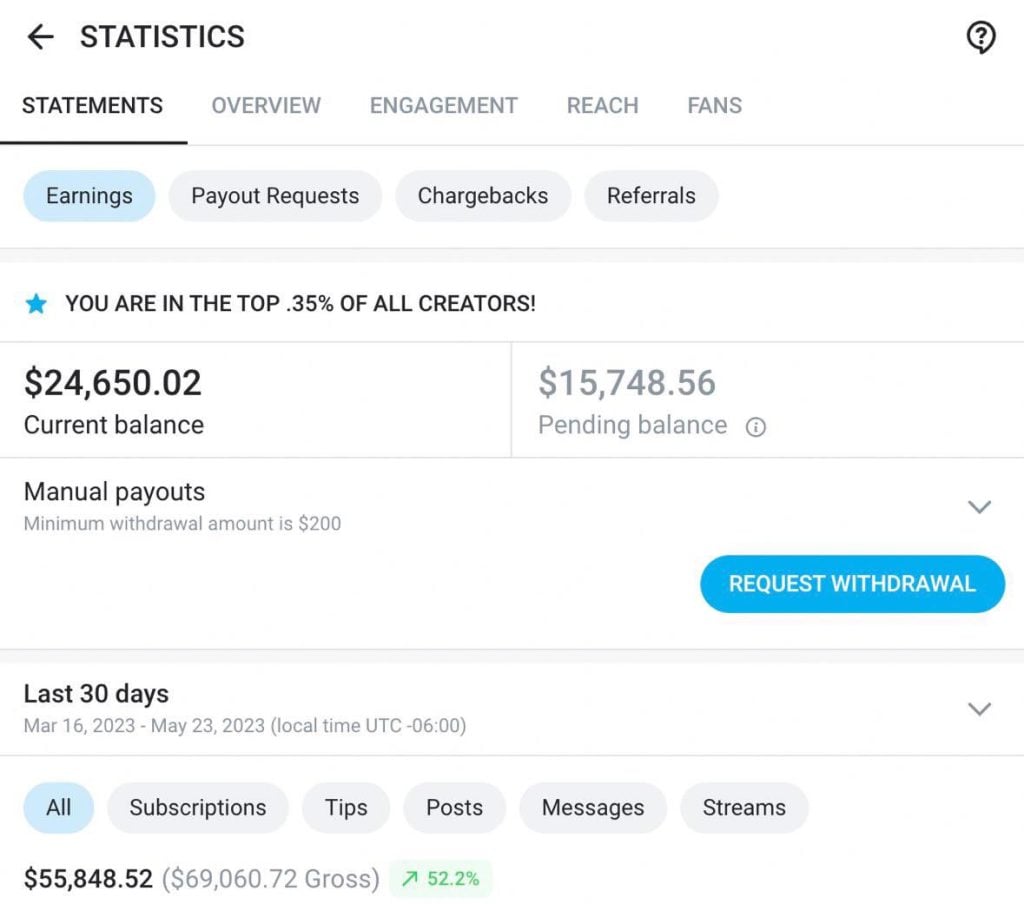Select the Statements tab
Image resolution: width=1024 pixels, height=904 pixels.
92,106
